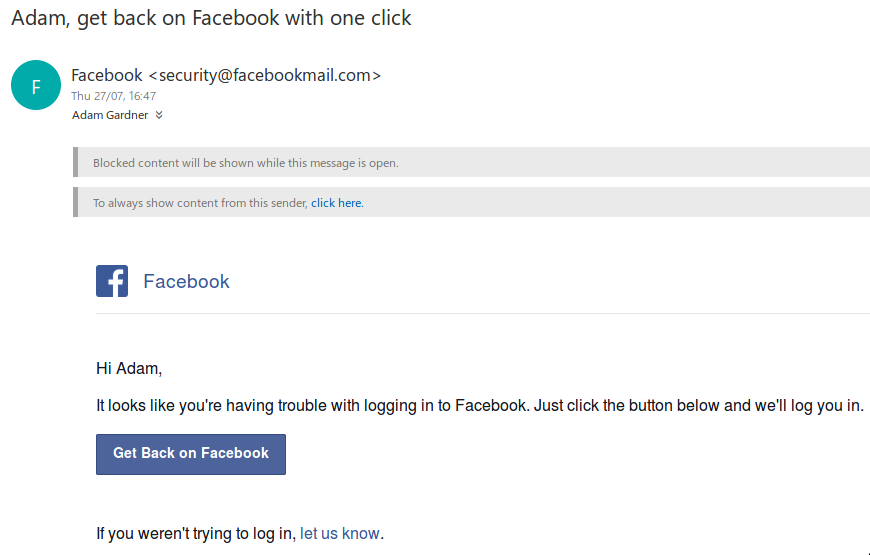Click the Facebook logo icon in the email body

[x=112, y=281]
